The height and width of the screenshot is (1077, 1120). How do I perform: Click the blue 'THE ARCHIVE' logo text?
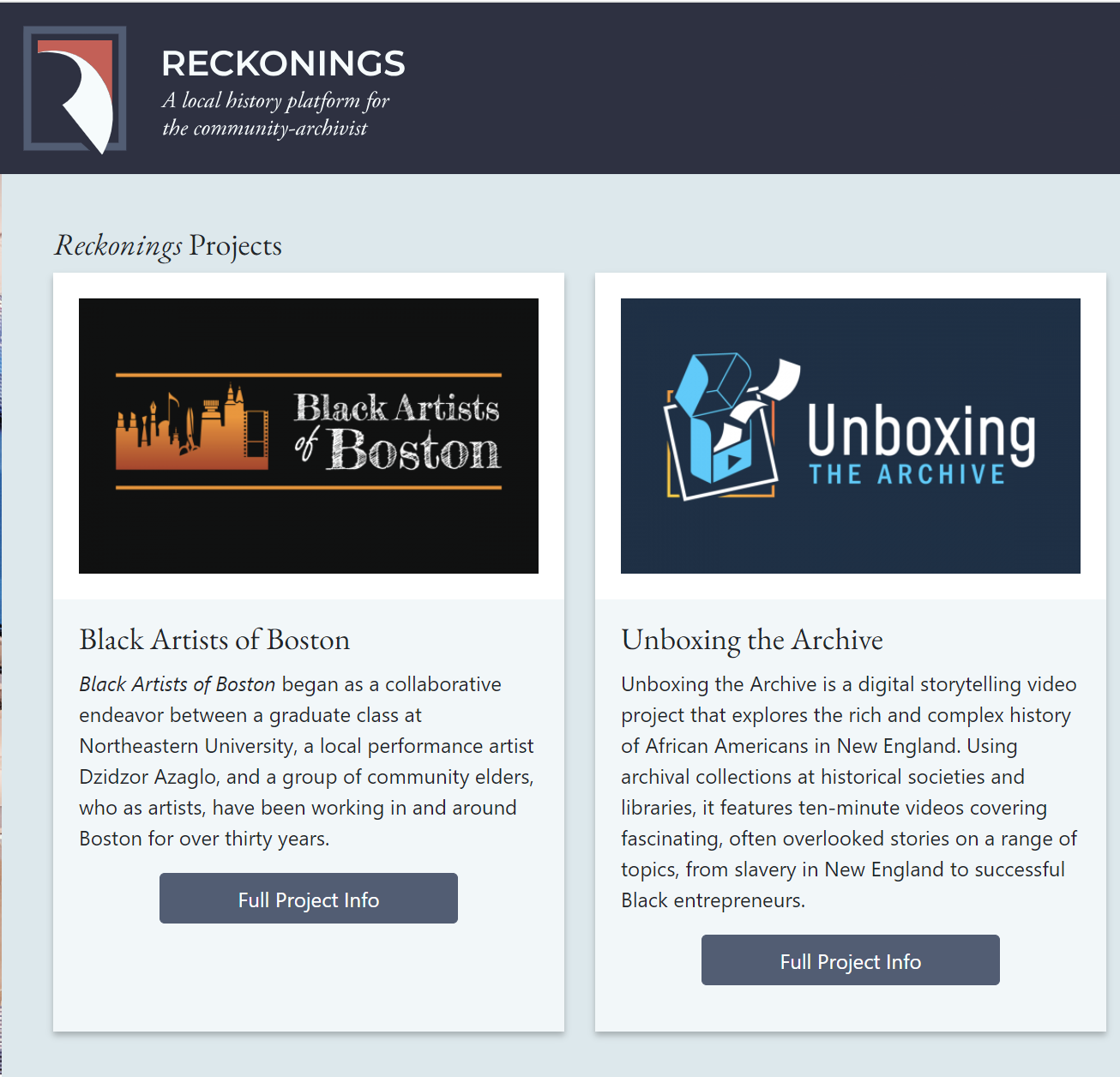click(x=906, y=475)
